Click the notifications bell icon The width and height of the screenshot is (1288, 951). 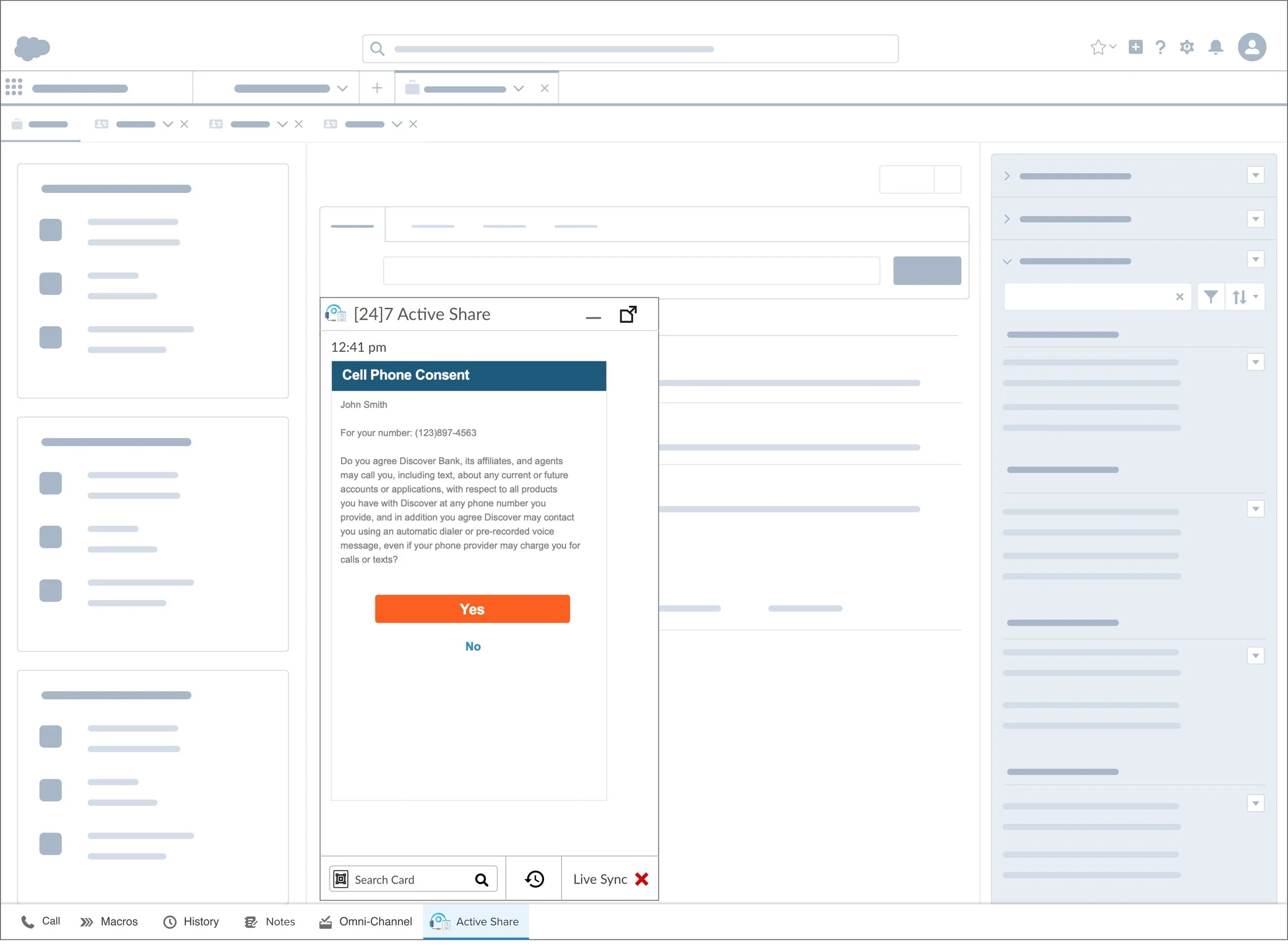(1215, 47)
